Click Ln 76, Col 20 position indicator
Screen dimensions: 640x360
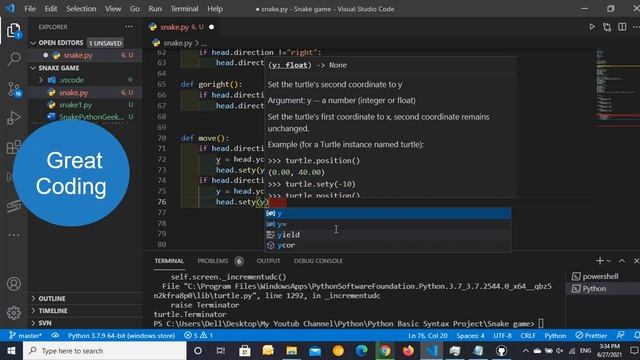[428, 336]
